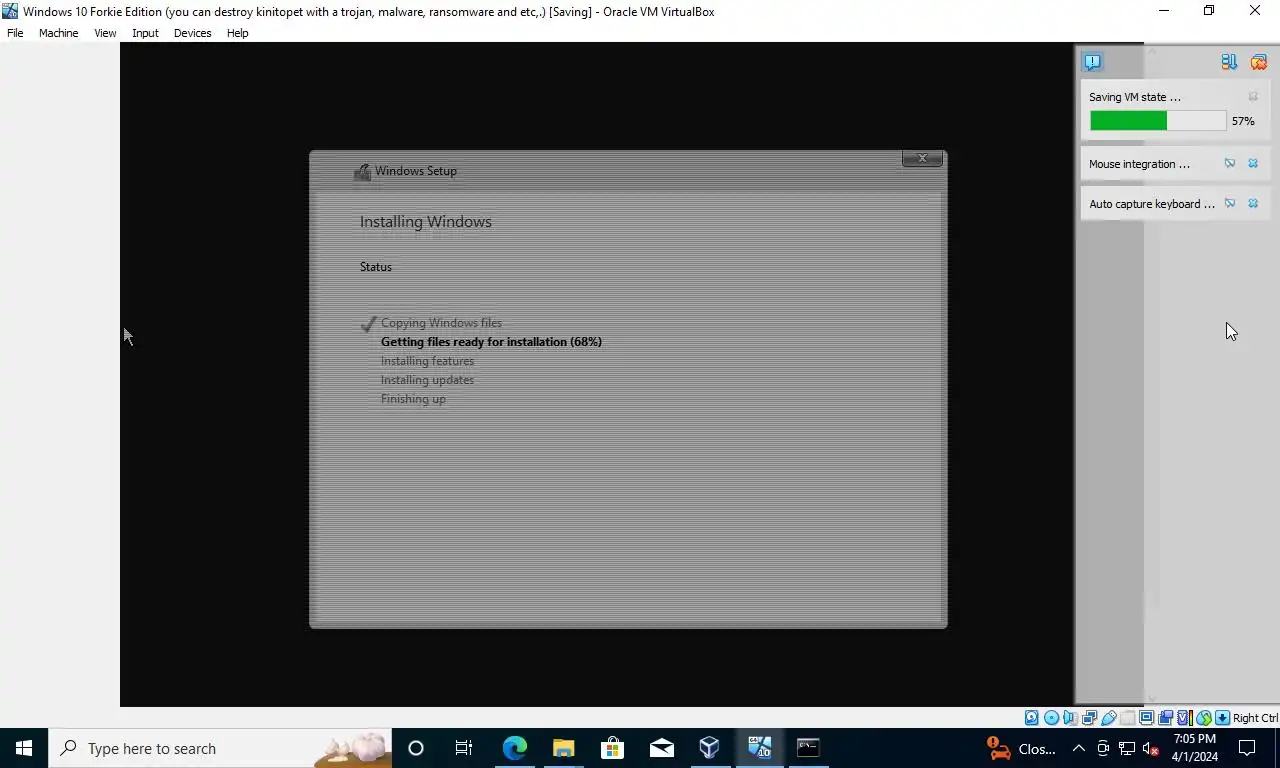Click the display status icon
Viewport: 1280px width, 768px height.
(1146, 718)
